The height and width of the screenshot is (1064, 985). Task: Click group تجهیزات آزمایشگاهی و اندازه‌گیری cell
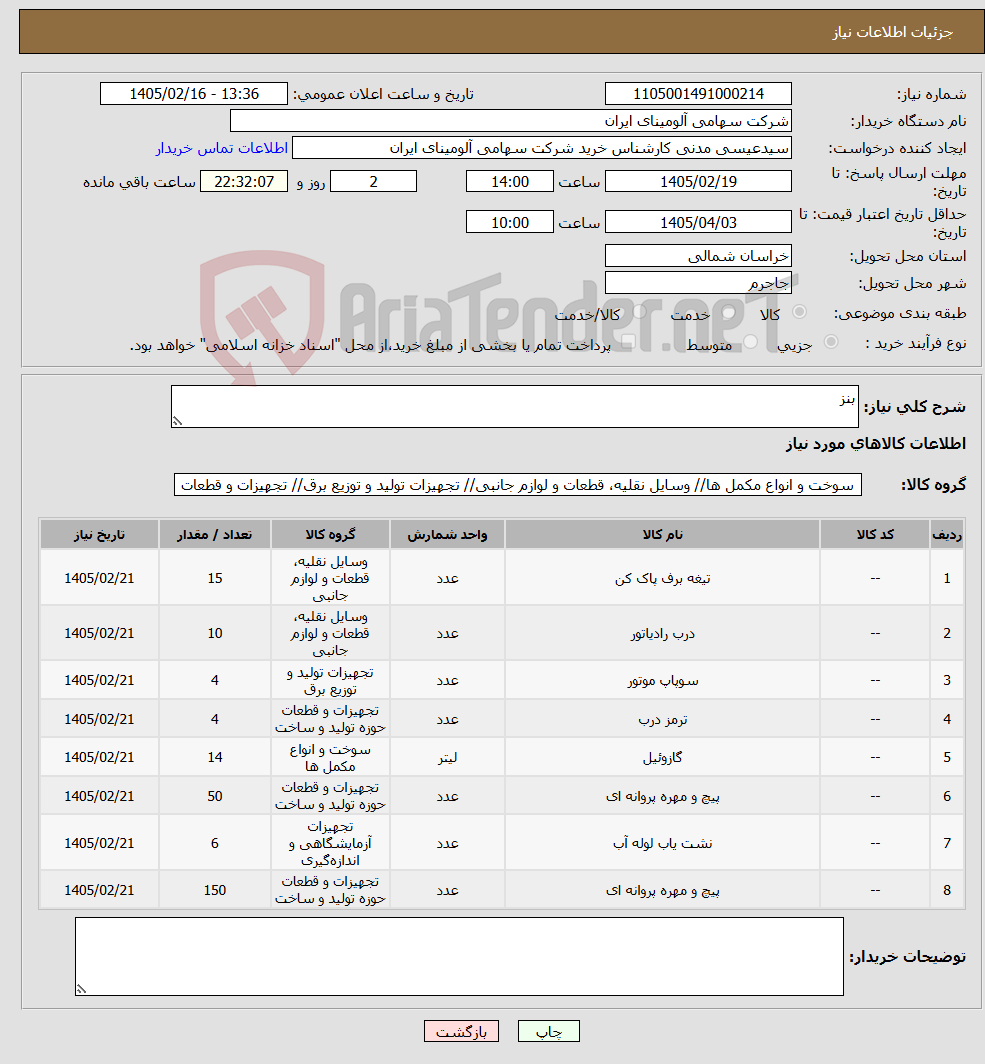tap(330, 843)
